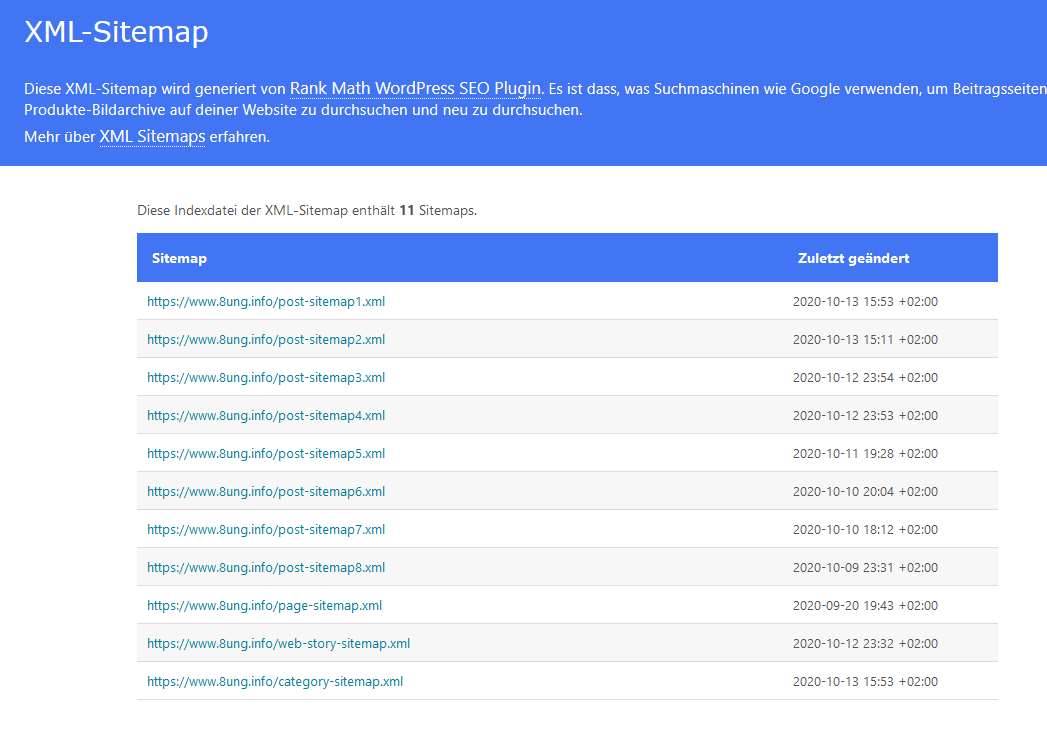Open post-sitemap5.xml
Image resolution: width=1047 pixels, height=744 pixels.
click(x=266, y=453)
